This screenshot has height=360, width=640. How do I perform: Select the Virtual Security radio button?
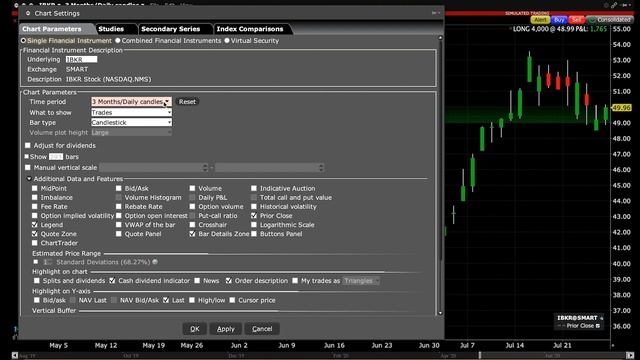[227, 40]
